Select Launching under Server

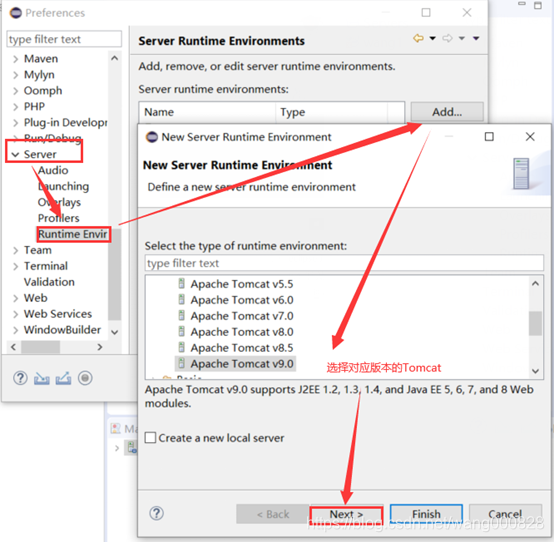tap(64, 186)
